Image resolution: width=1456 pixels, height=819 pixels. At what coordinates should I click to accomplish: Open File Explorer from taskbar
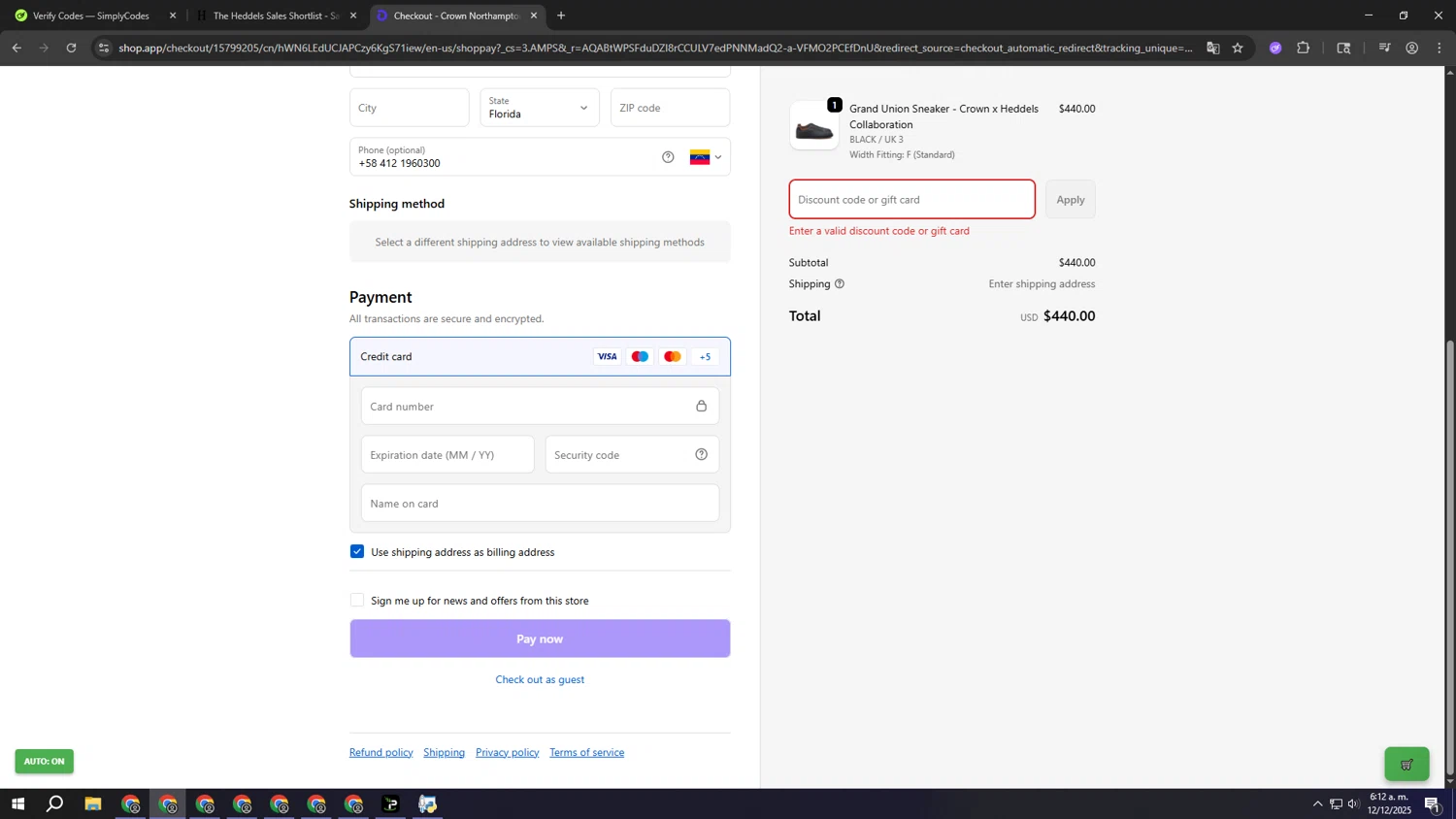93,804
